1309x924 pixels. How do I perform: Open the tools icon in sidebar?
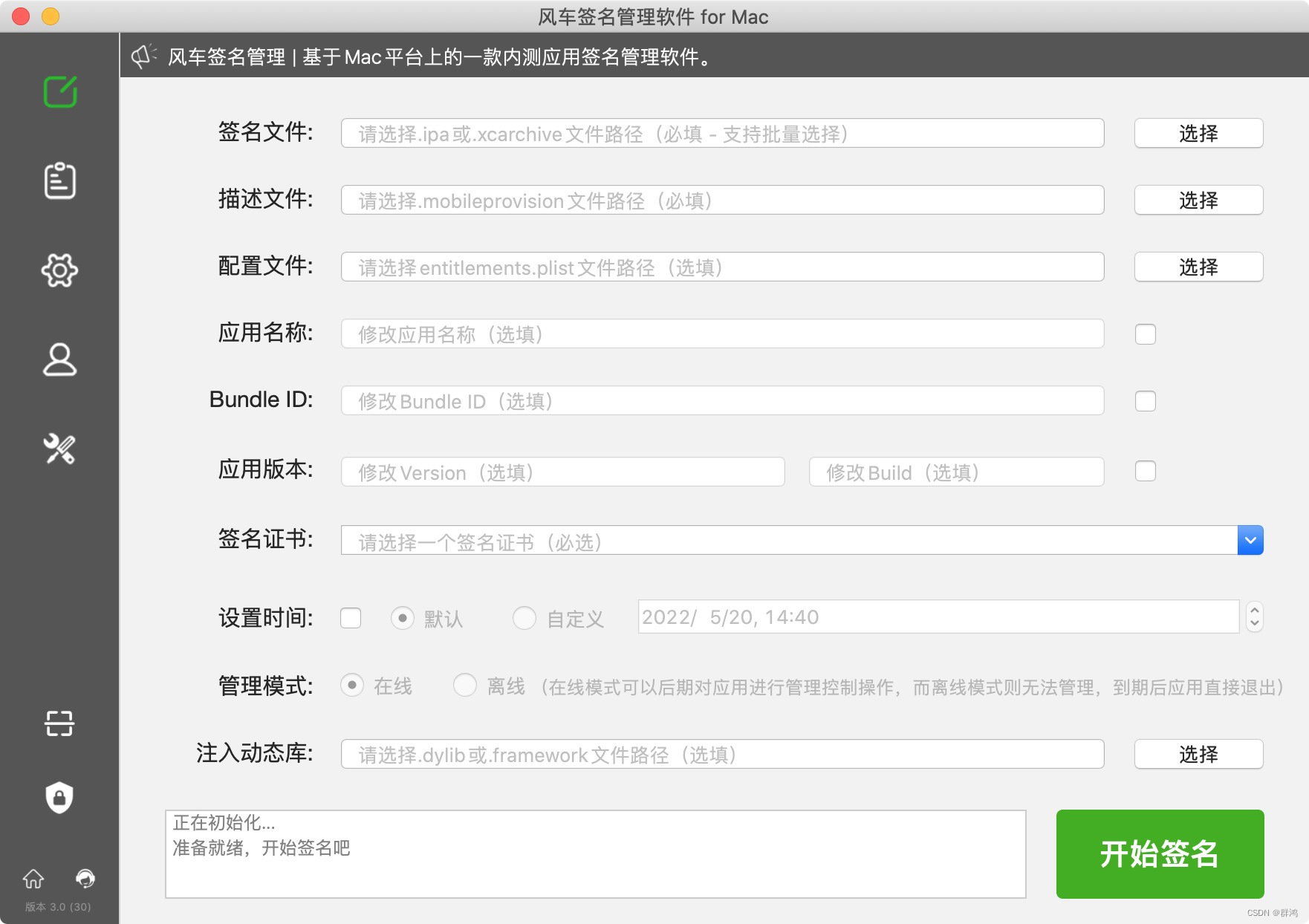point(60,449)
